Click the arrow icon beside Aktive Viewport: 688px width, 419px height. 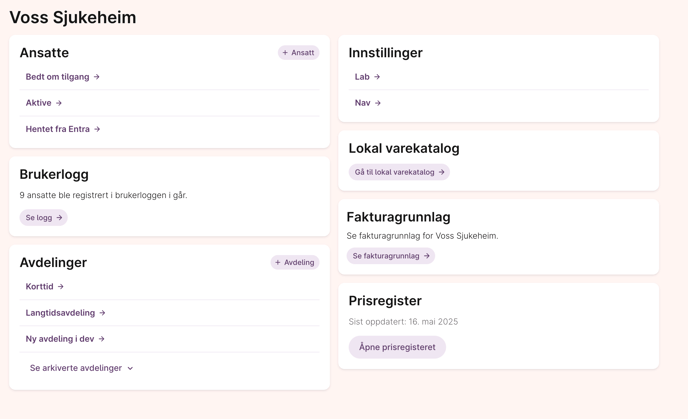point(59,103)
